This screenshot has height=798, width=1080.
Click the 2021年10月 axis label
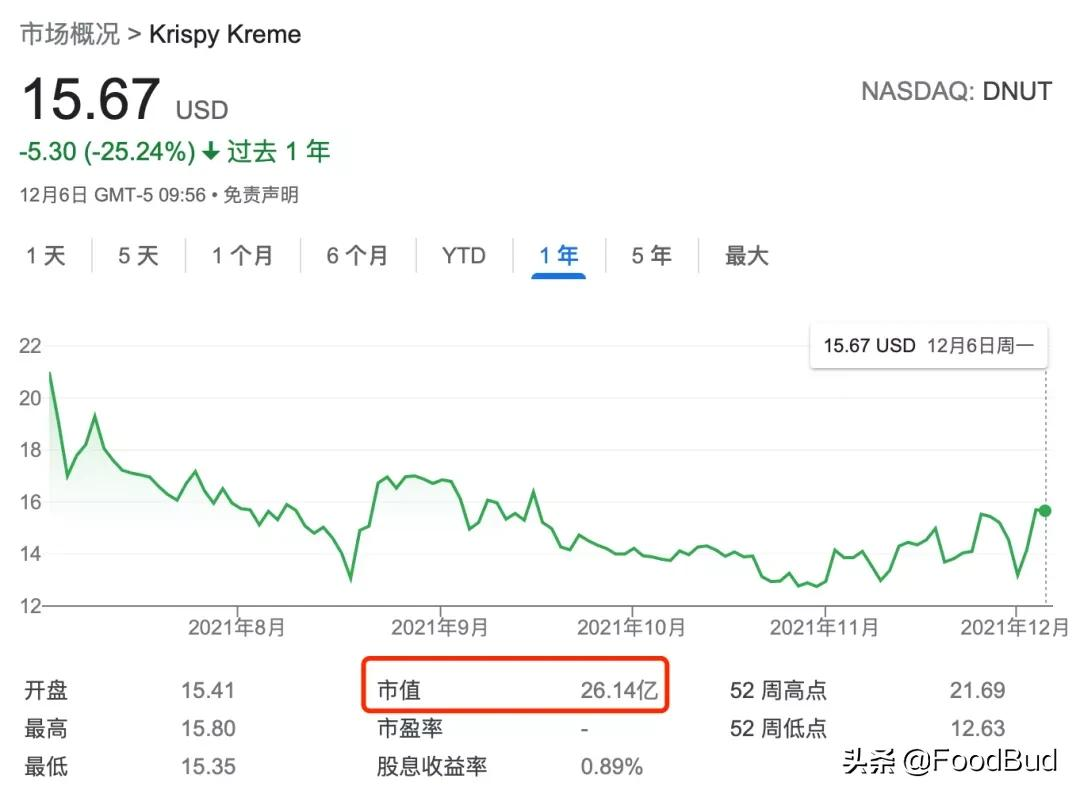click(631, 627)
